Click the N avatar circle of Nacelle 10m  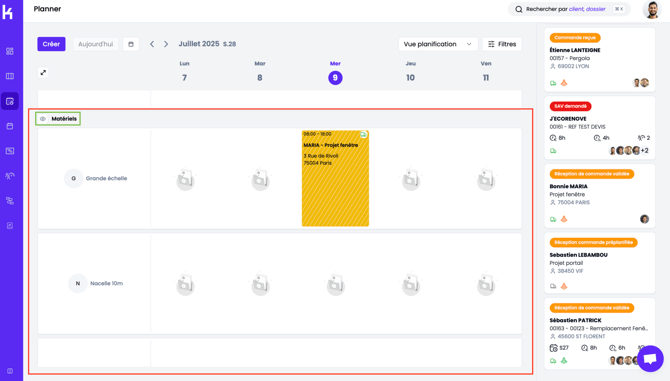78,283
